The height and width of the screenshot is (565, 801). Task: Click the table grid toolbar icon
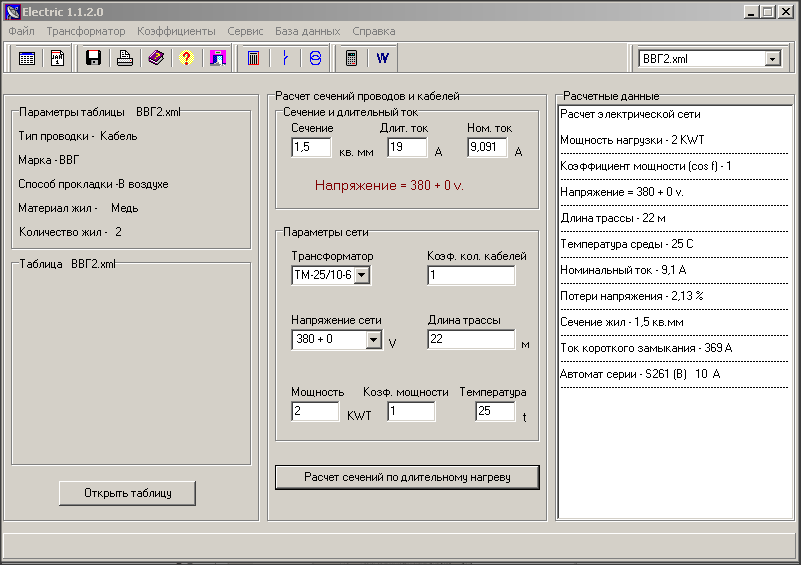point(27,58)
